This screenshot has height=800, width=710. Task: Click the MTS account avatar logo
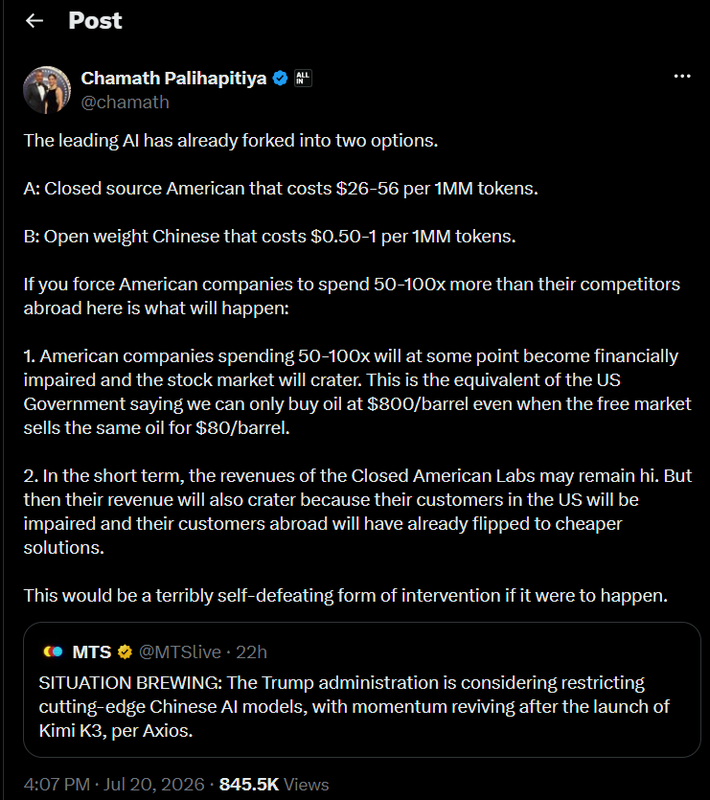point(53,652)
